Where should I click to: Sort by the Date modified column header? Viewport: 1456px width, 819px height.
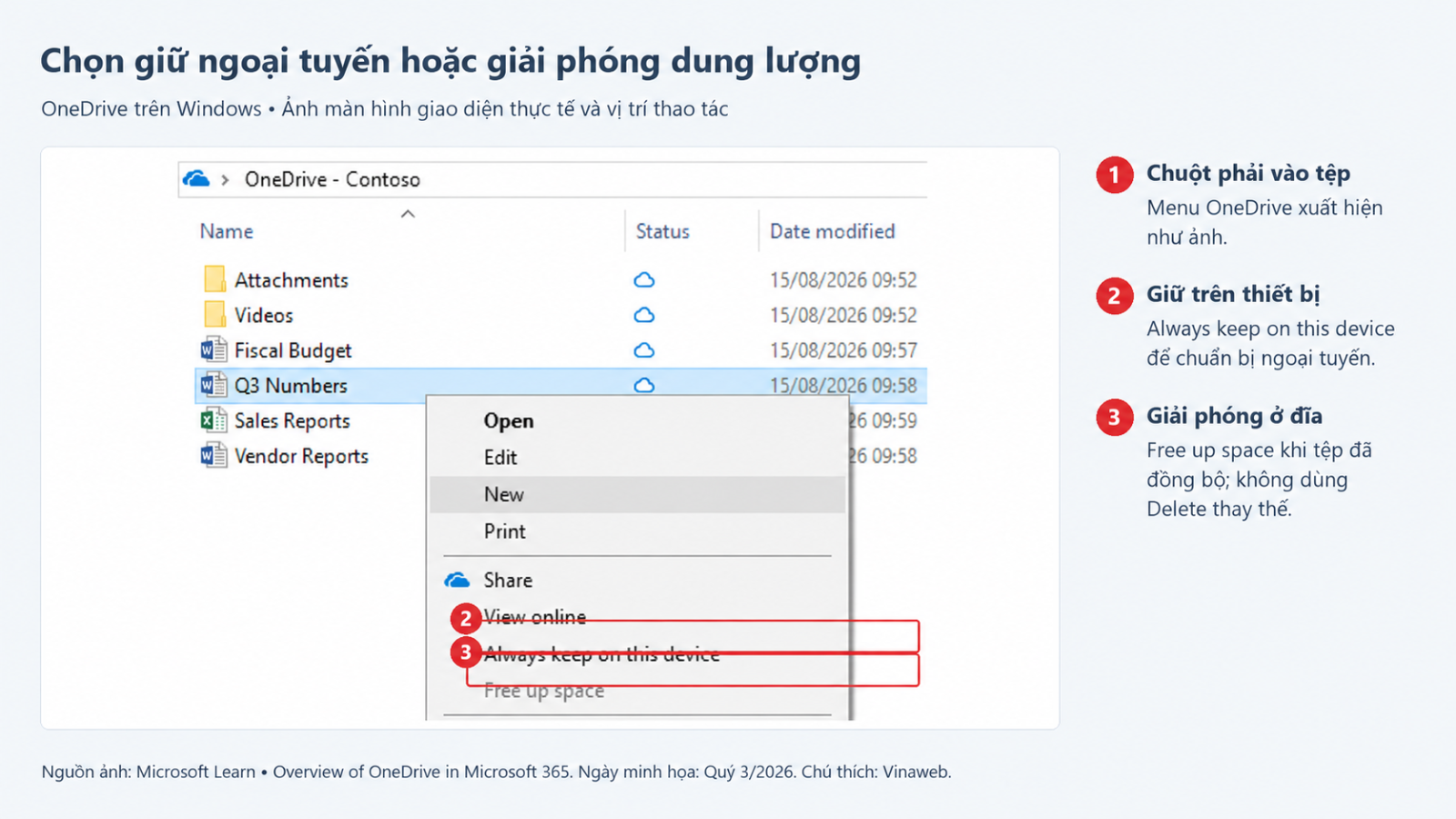(833, 231)
